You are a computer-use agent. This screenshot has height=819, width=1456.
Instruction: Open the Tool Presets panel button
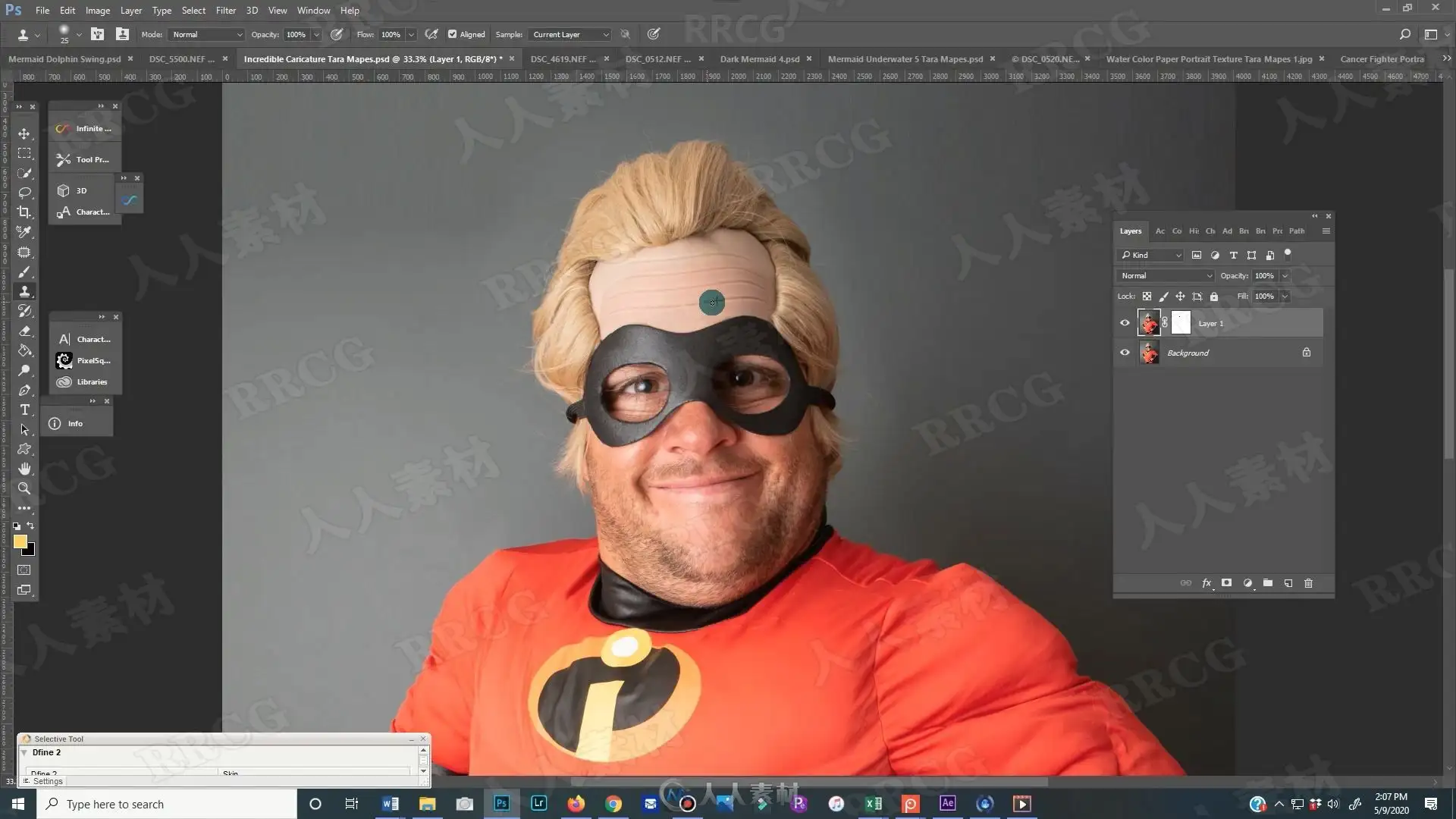(x=84, y=160)
